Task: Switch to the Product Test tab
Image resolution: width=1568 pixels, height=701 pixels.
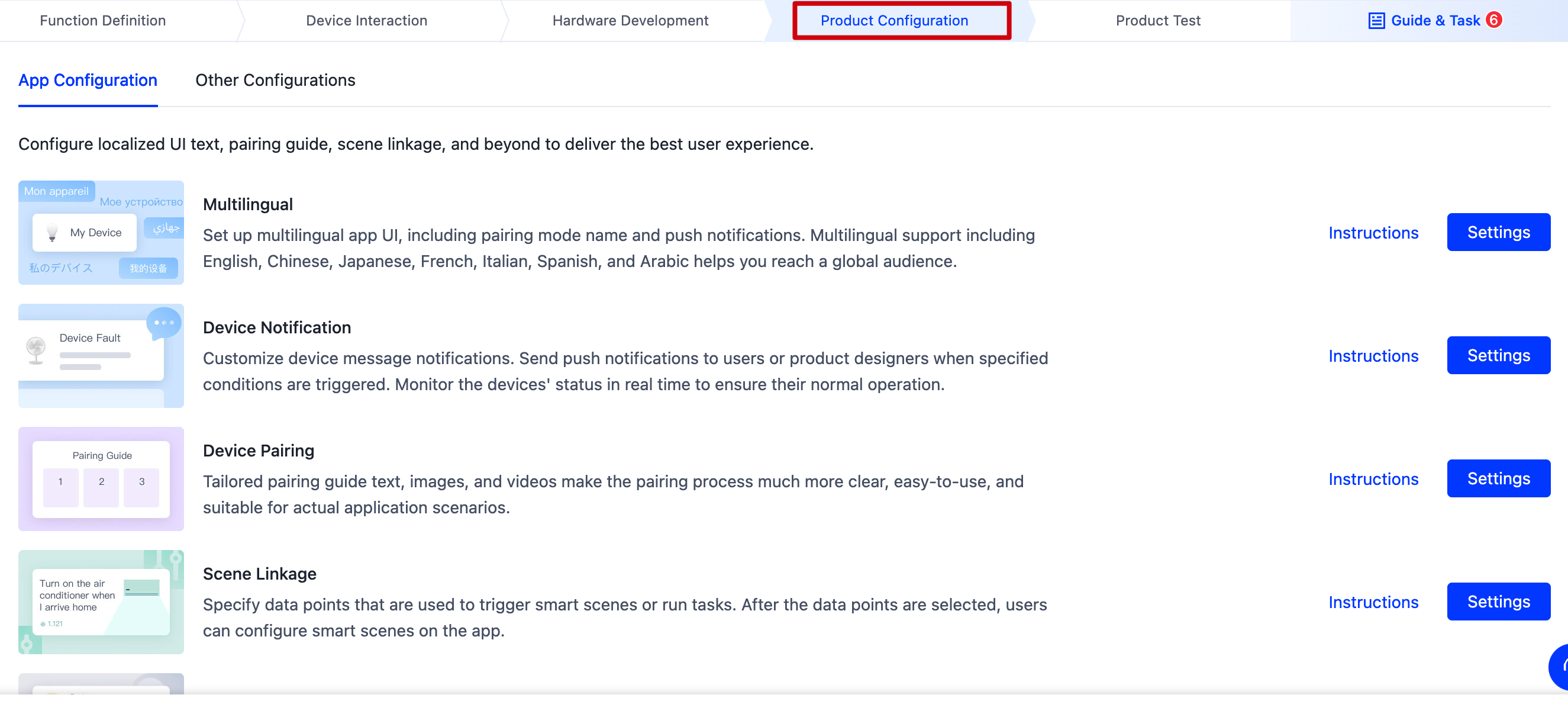Action: tap(1158, 20)
